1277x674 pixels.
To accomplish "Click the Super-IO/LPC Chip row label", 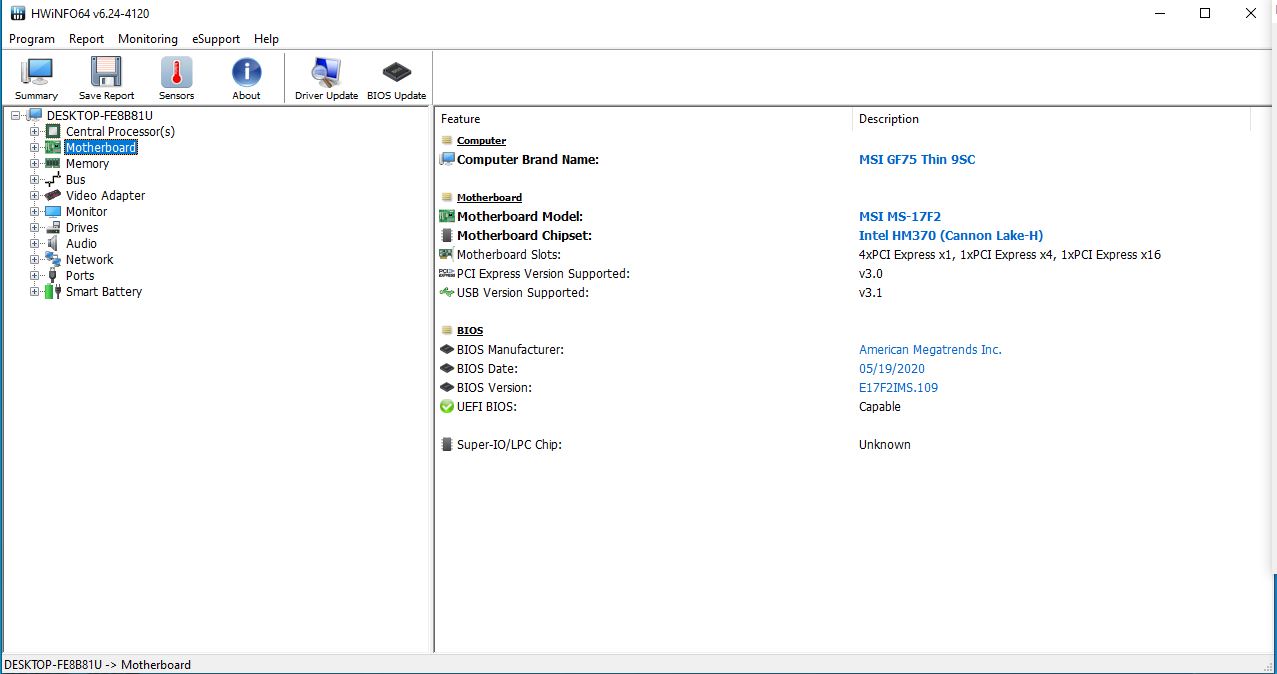I will (509, 444).
